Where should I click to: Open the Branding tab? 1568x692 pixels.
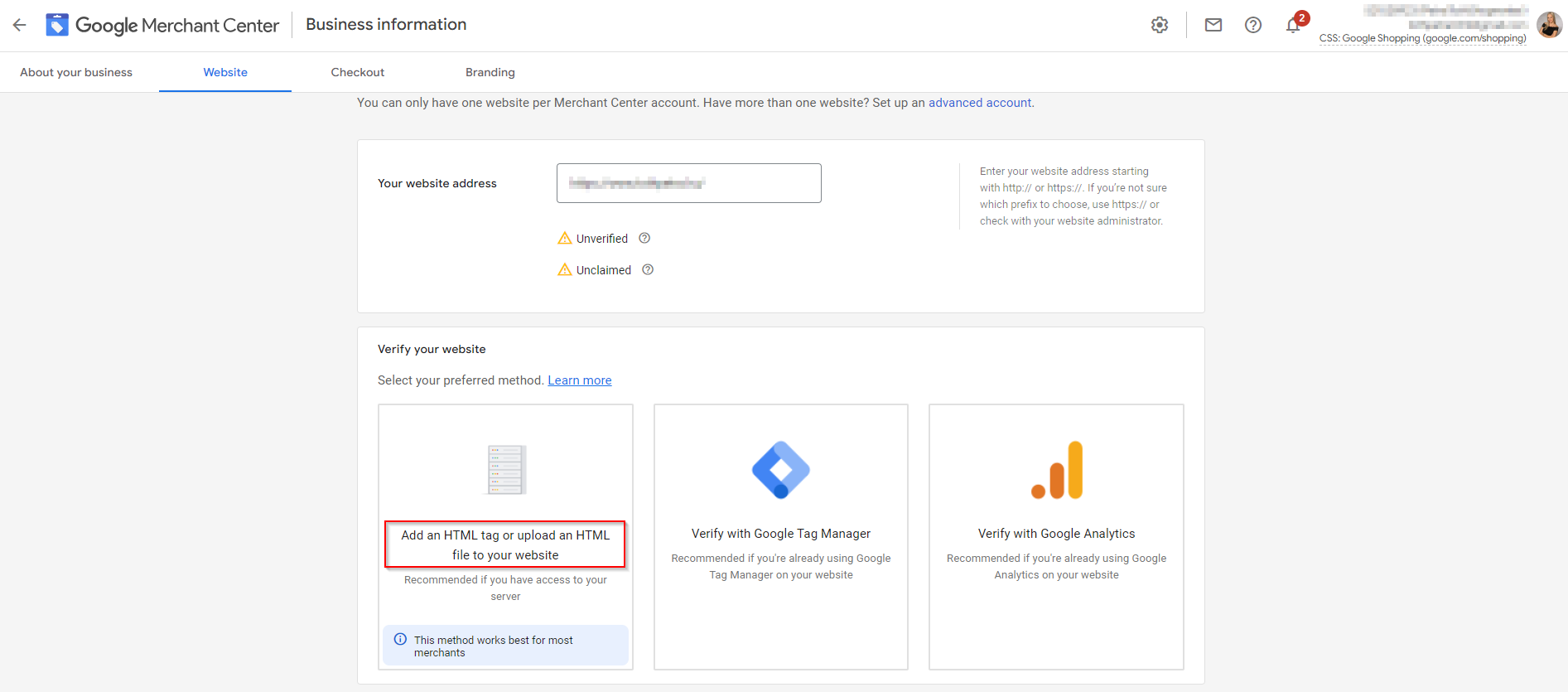tap(490, 73)
